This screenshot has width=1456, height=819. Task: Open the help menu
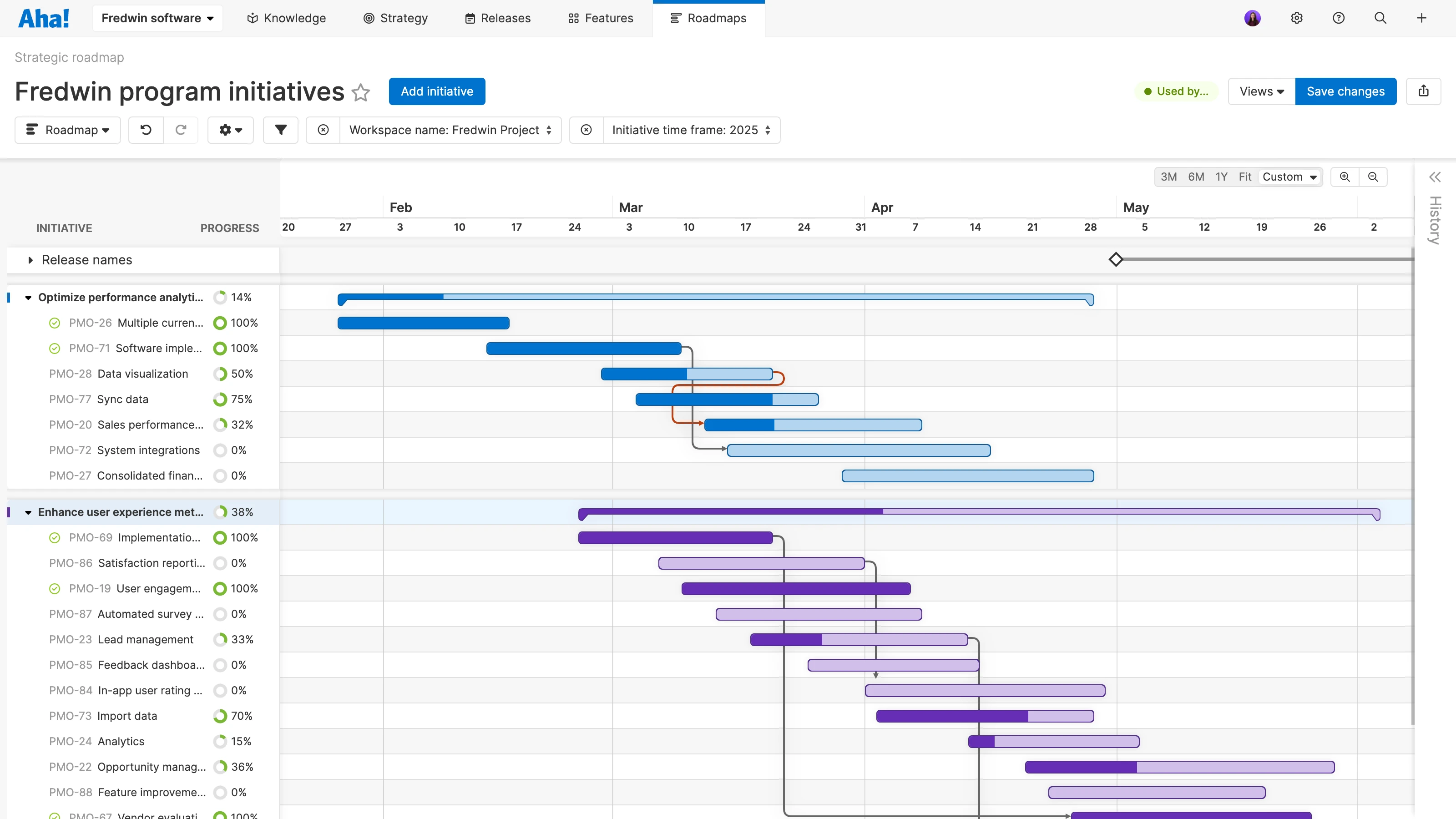click(x=1339, y=18)
